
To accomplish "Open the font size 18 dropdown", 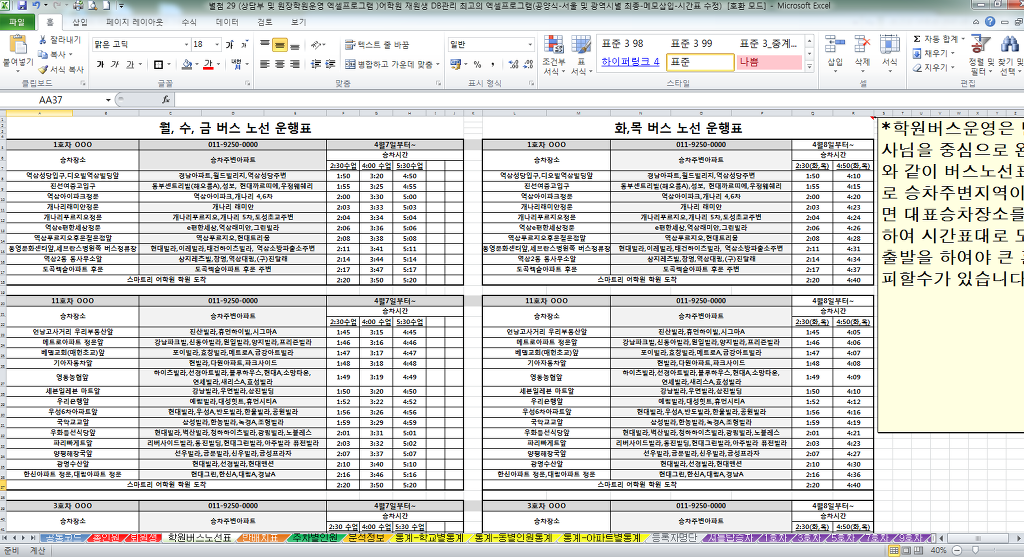I will [215, 45].
